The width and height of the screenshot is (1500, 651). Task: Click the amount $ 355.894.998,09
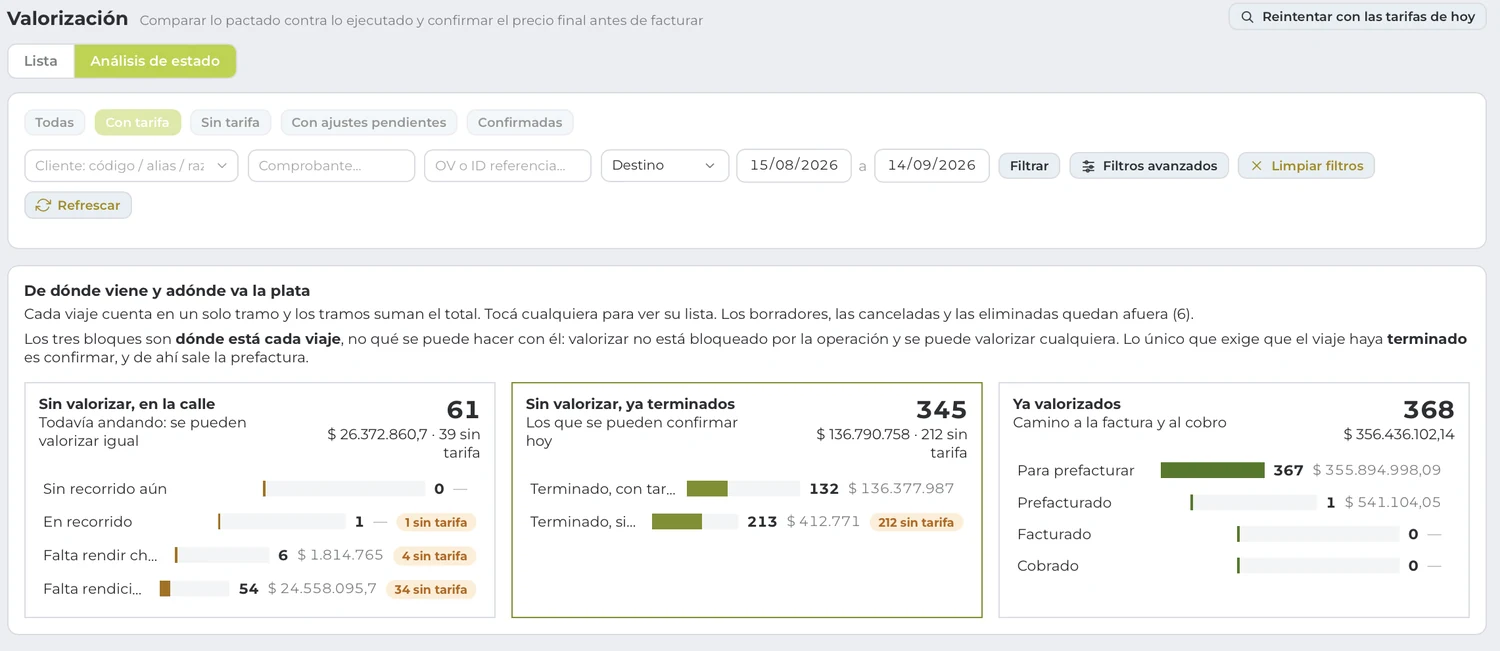click(x=1377, y=470)
